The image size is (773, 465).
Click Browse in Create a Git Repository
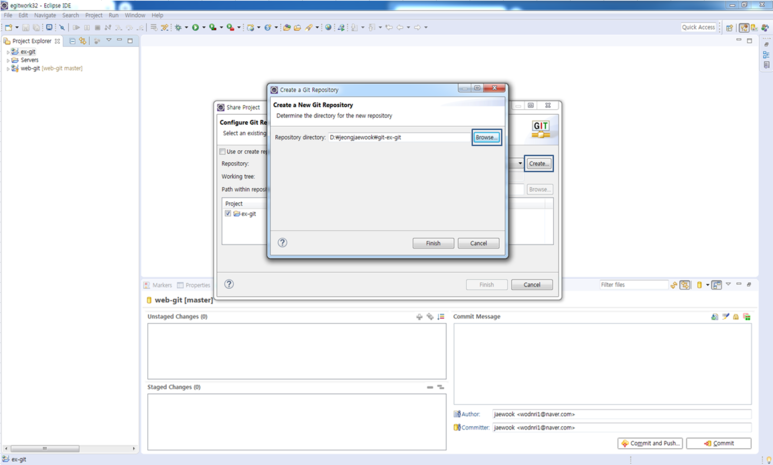487,137
